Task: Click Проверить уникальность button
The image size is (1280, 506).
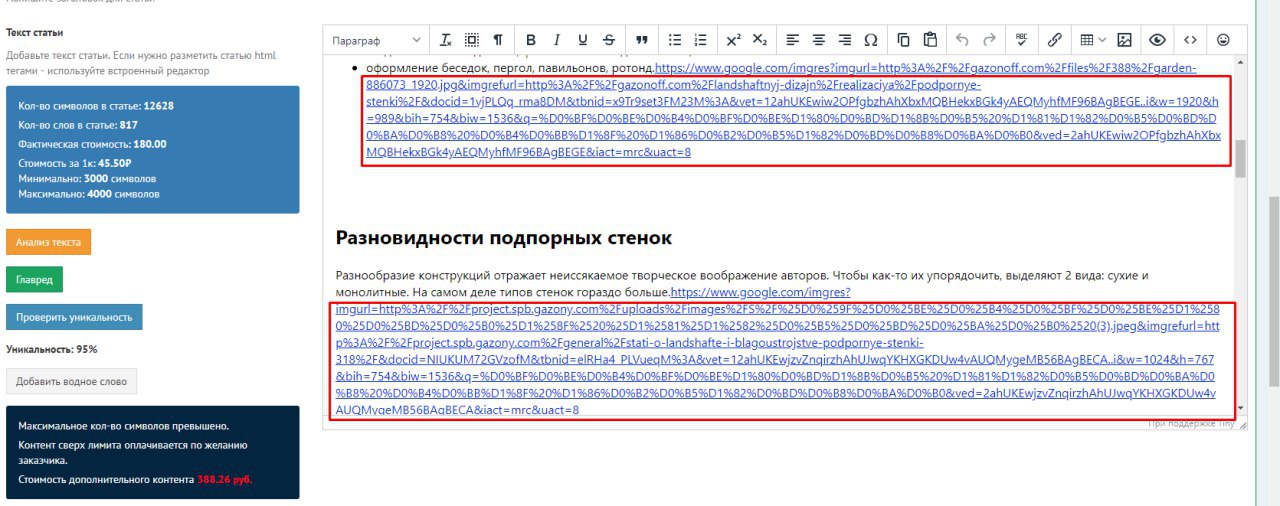Action: (74, 317)
